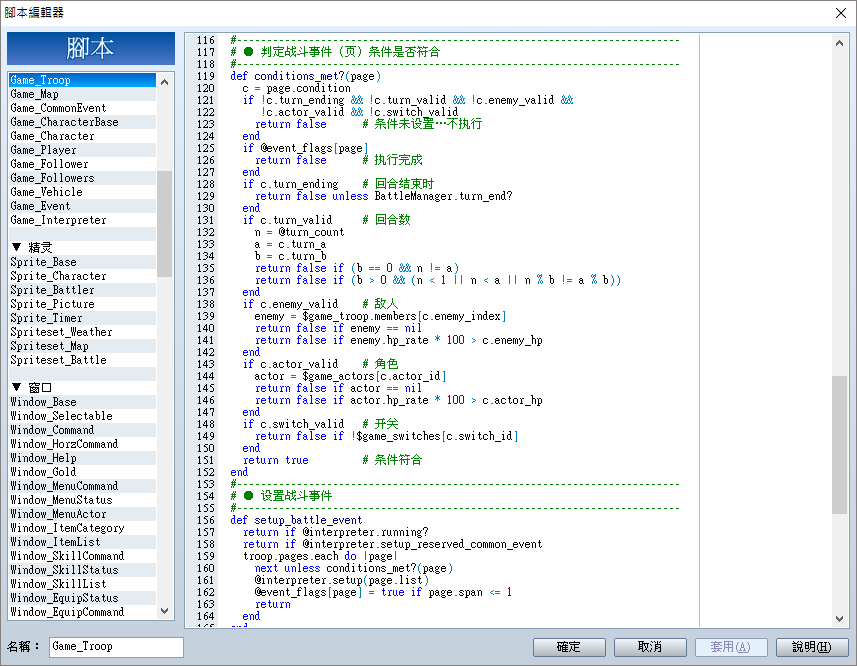Viewport: 857px width, 666px height.
Task: Select the Window_HorzCommand script
Action: point(82,444)
